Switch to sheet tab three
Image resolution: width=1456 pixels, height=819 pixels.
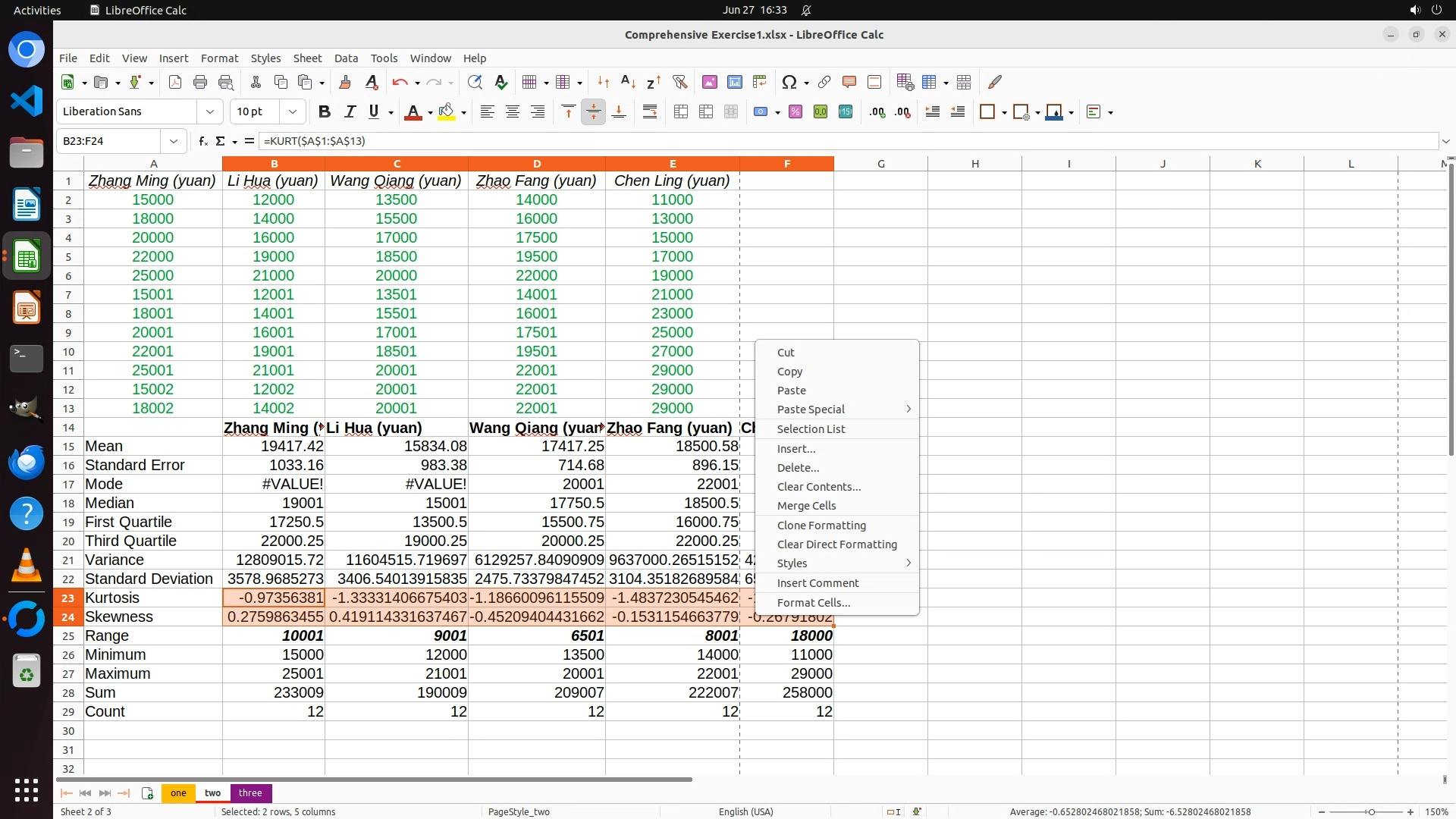[250, 792]
